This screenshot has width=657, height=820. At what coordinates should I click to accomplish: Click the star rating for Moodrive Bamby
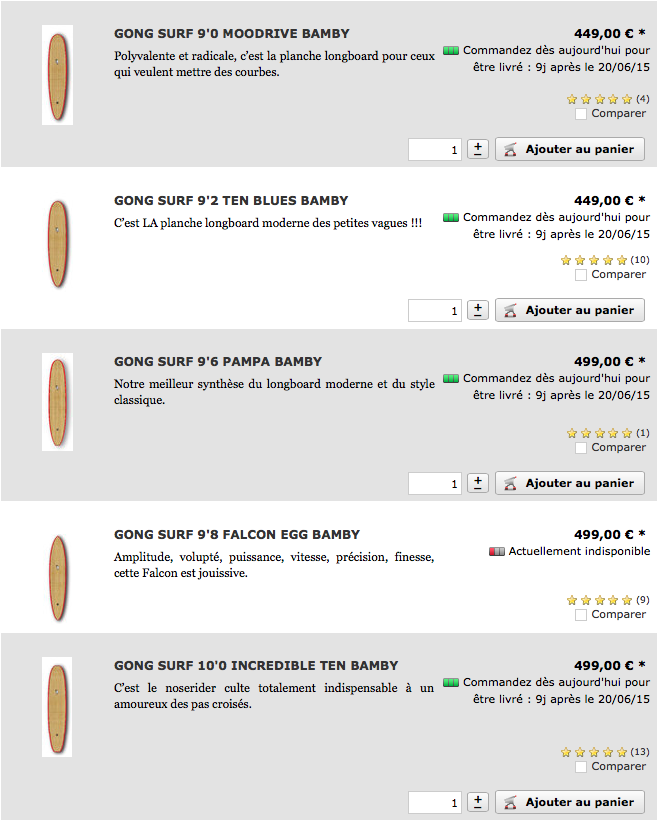[x=599, y=99]
